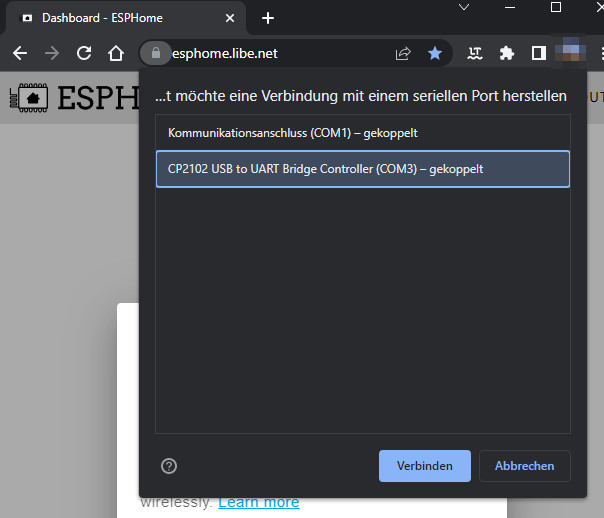Screen dimensions: 604x518
Task: Click the browser back arrow
Action: 20,53
